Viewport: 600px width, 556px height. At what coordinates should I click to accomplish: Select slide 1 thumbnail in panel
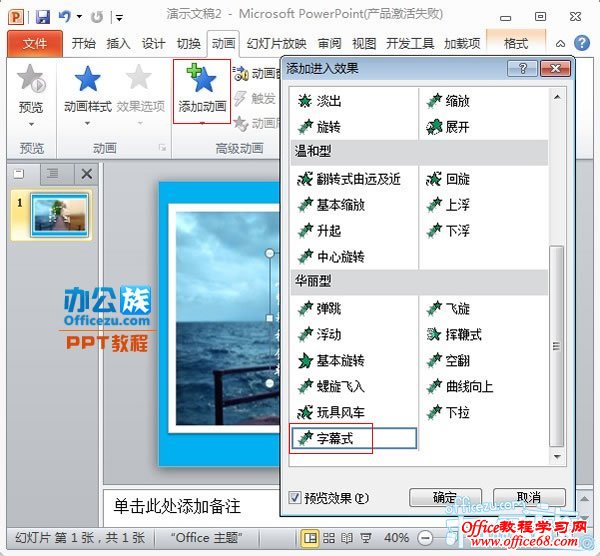click(60, 215)
